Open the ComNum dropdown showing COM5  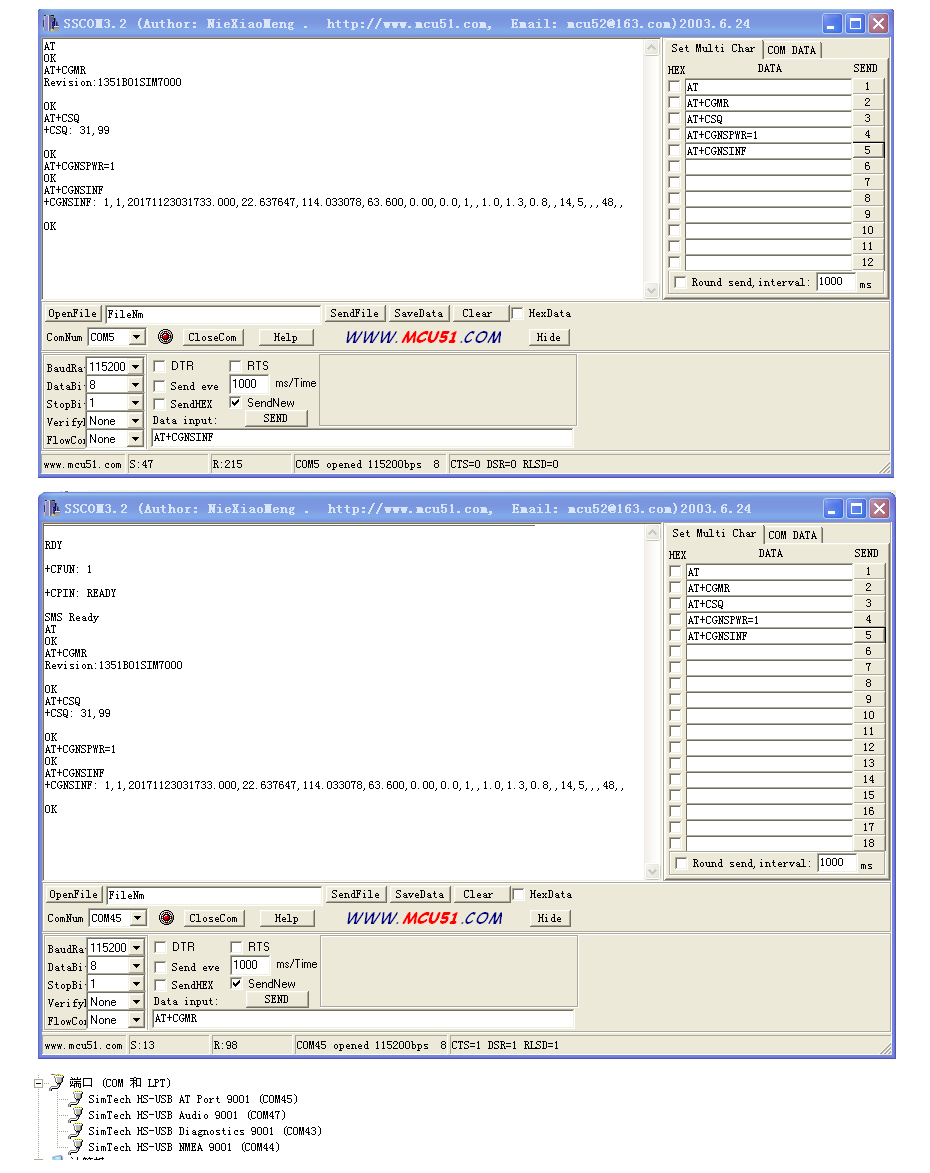pyautogui.click(x=136, y=337)
